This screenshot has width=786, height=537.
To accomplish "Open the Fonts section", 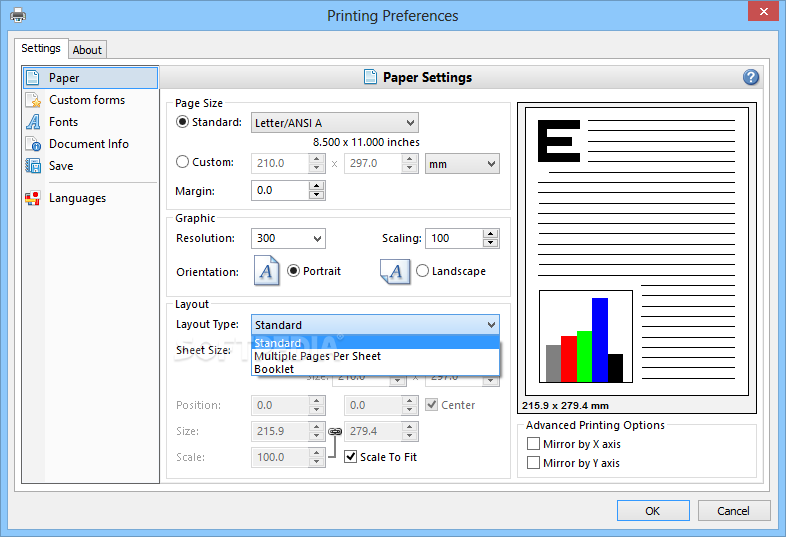I will pyautogui.click(x=90, y=122).
